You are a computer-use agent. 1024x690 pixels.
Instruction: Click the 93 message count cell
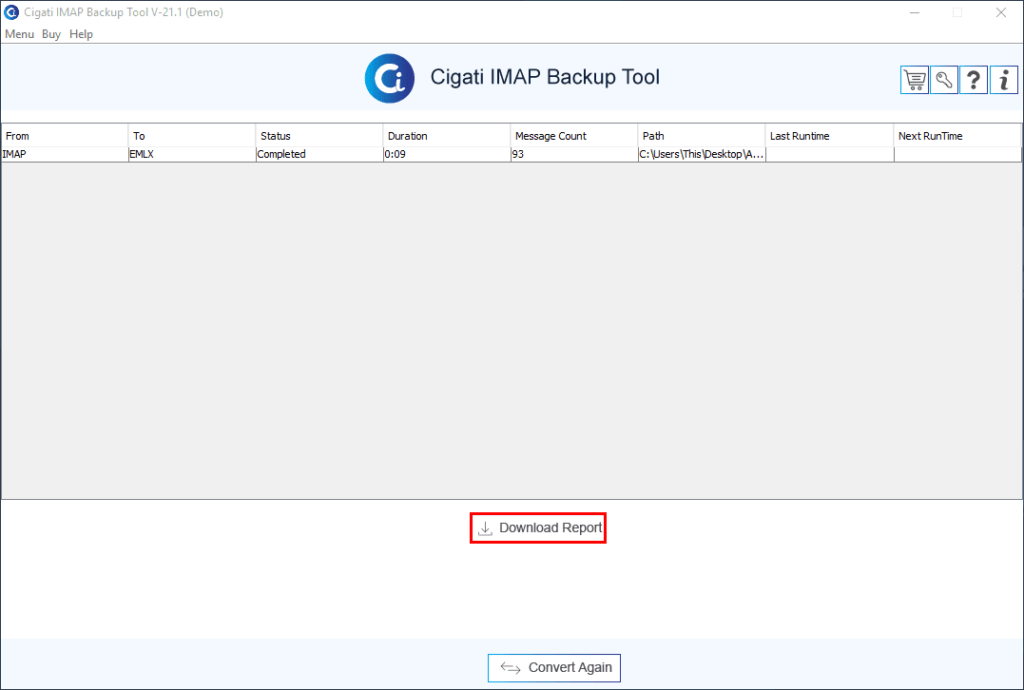pyautogui.click(x=574, y=154)
